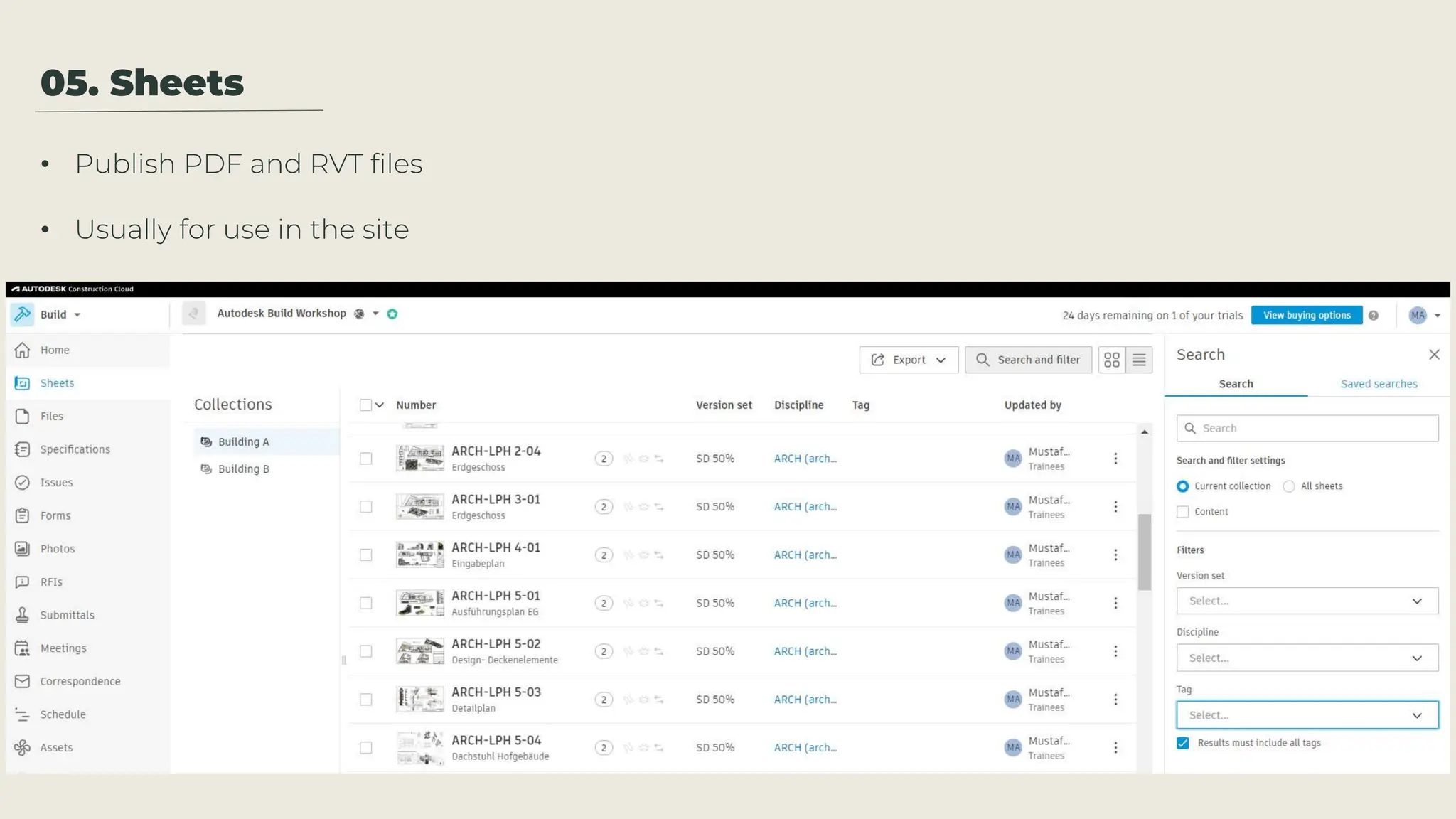Image resolution: width=1456 pixels, height=819 pixels.
Task: Open the Version set filter dropdown
Action: (1307, 601)
